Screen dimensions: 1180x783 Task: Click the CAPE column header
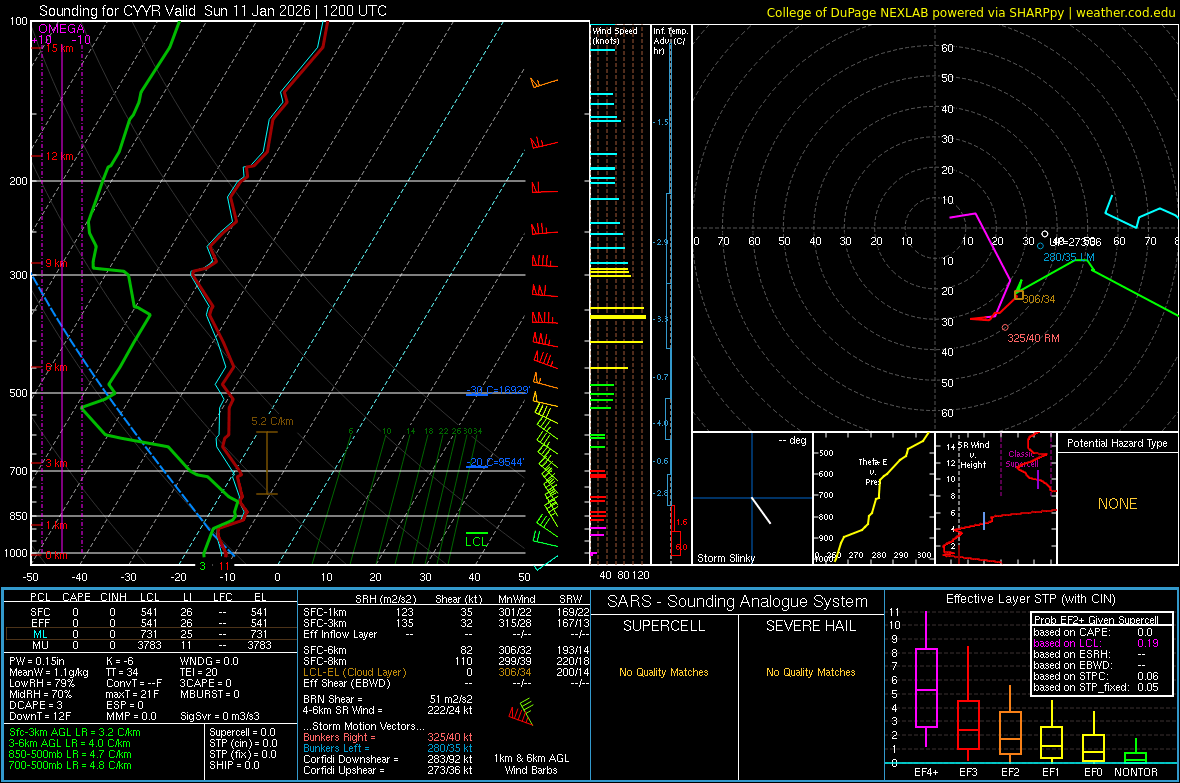[76, 597]
